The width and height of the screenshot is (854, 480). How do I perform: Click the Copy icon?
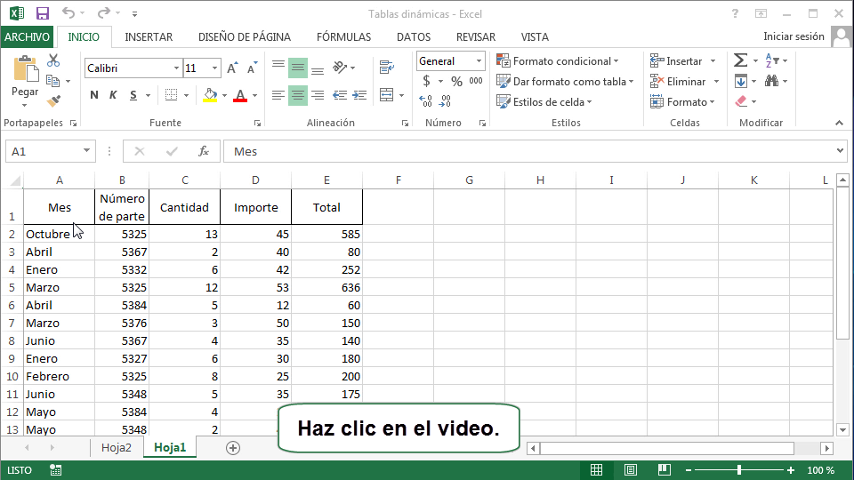[53, 81]
